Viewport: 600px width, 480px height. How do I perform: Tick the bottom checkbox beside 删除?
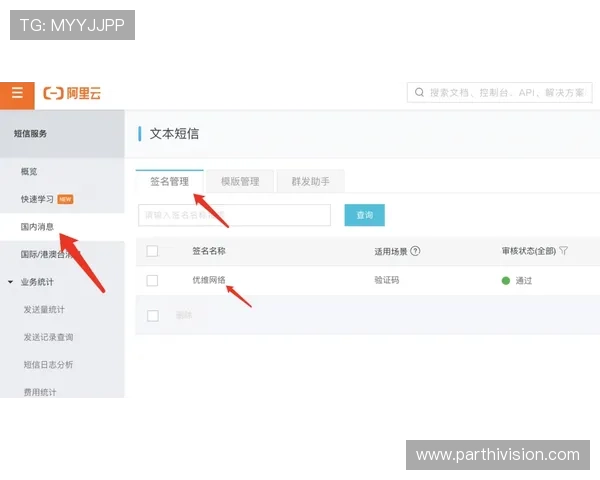pyautogui.click(x=153, y=316)
